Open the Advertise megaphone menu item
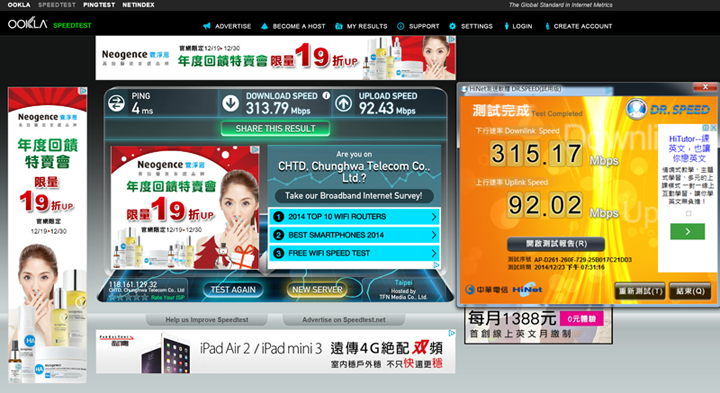The height and width of the screenshot is (393, 720). point(227,26)
